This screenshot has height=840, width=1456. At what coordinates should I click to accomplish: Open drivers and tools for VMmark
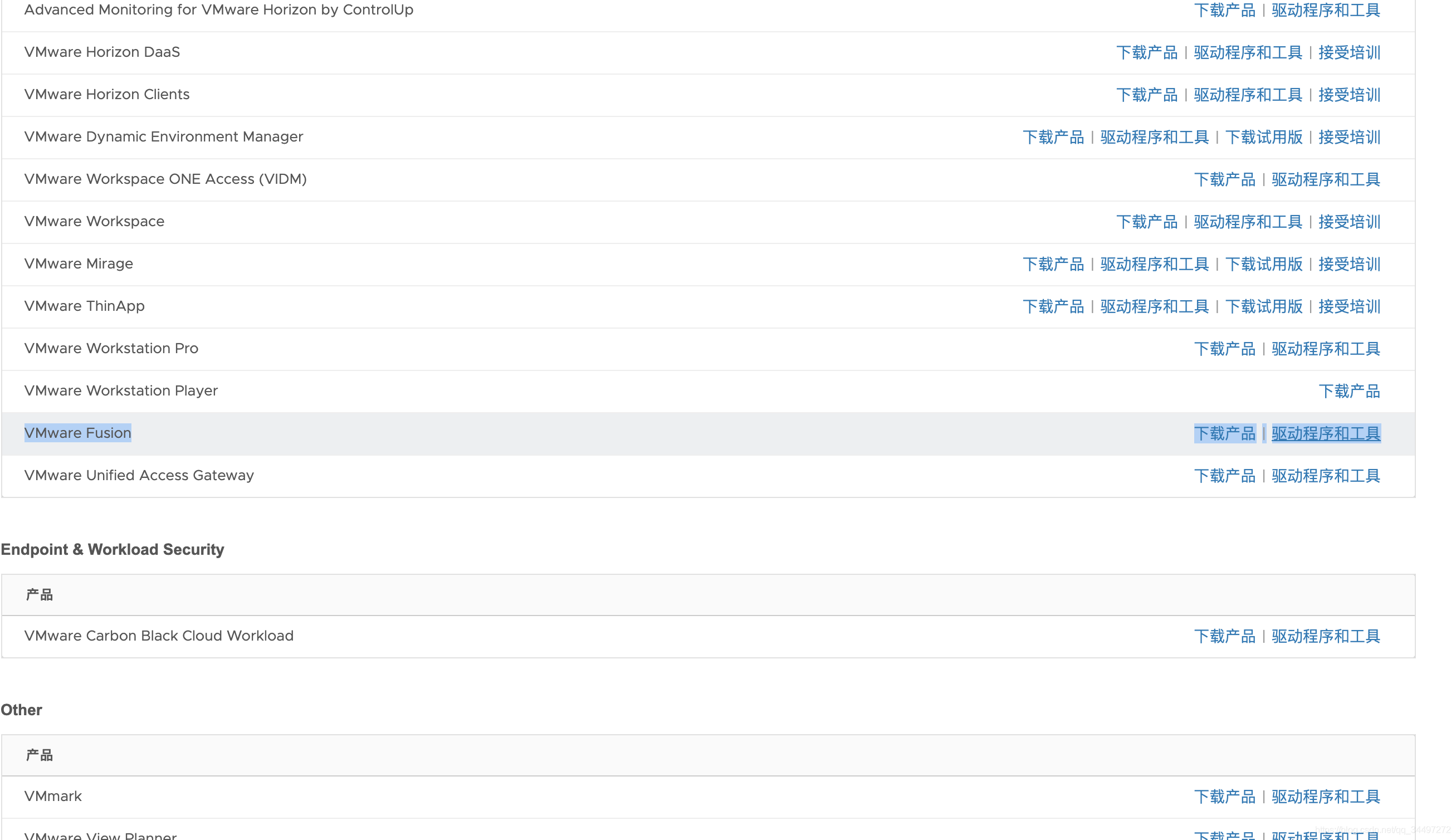coord(1325,797)
